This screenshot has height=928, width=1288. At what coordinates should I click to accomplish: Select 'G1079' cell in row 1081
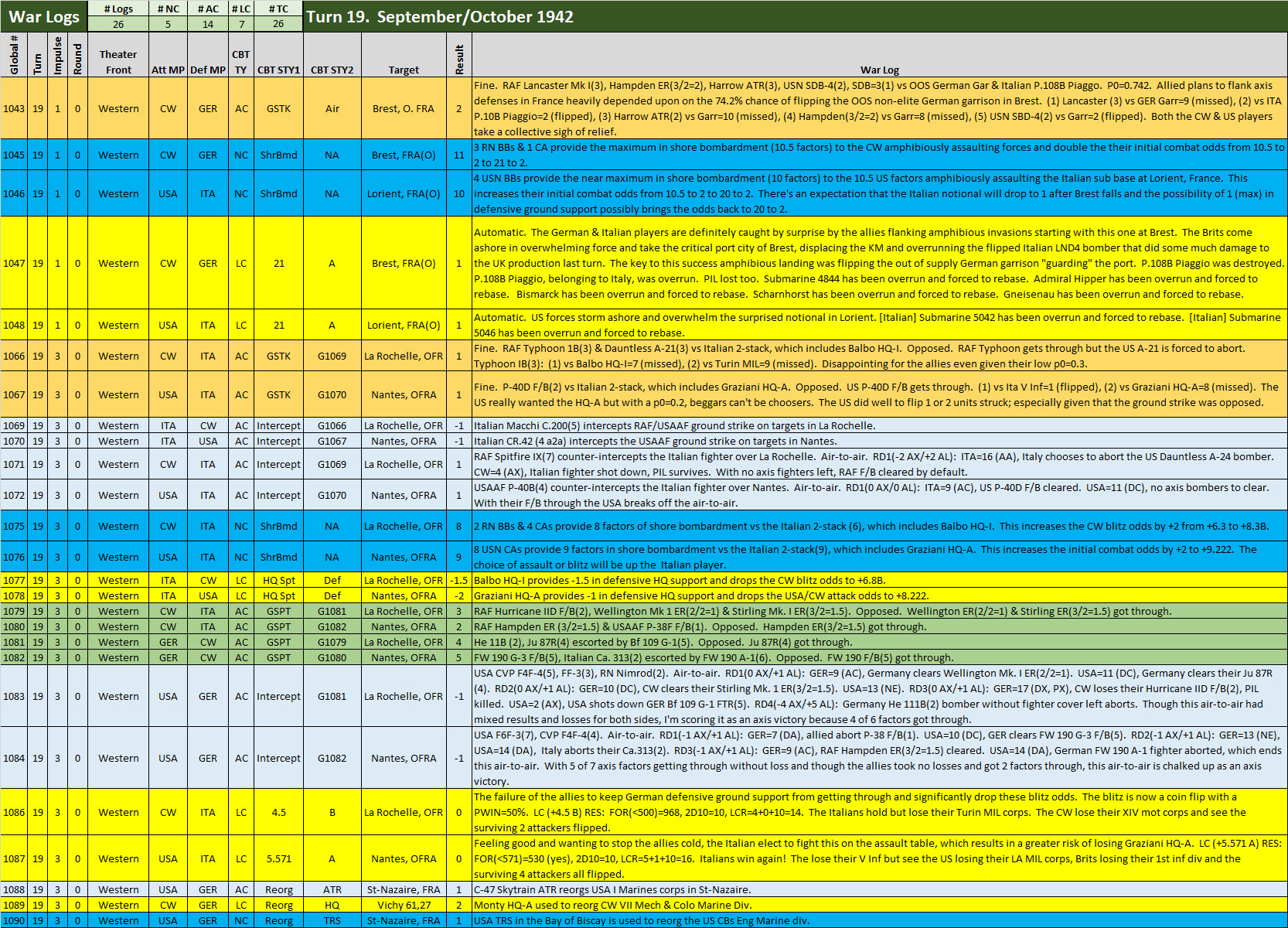[x=332, y=642]
